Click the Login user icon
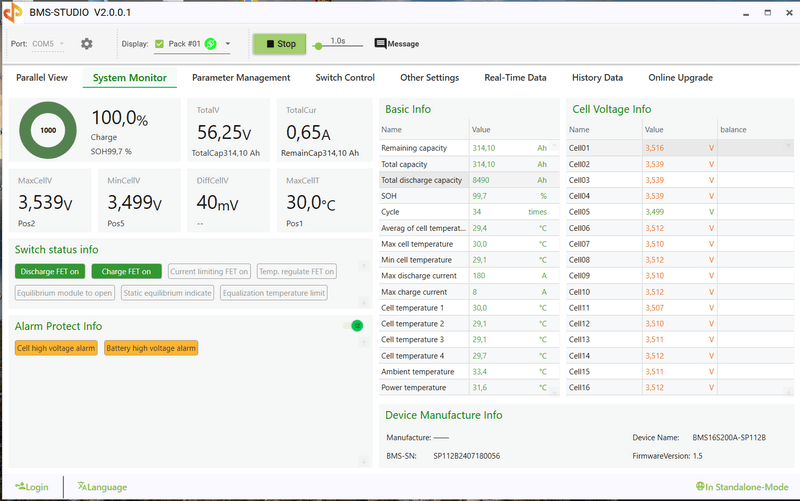 [20, 487]
